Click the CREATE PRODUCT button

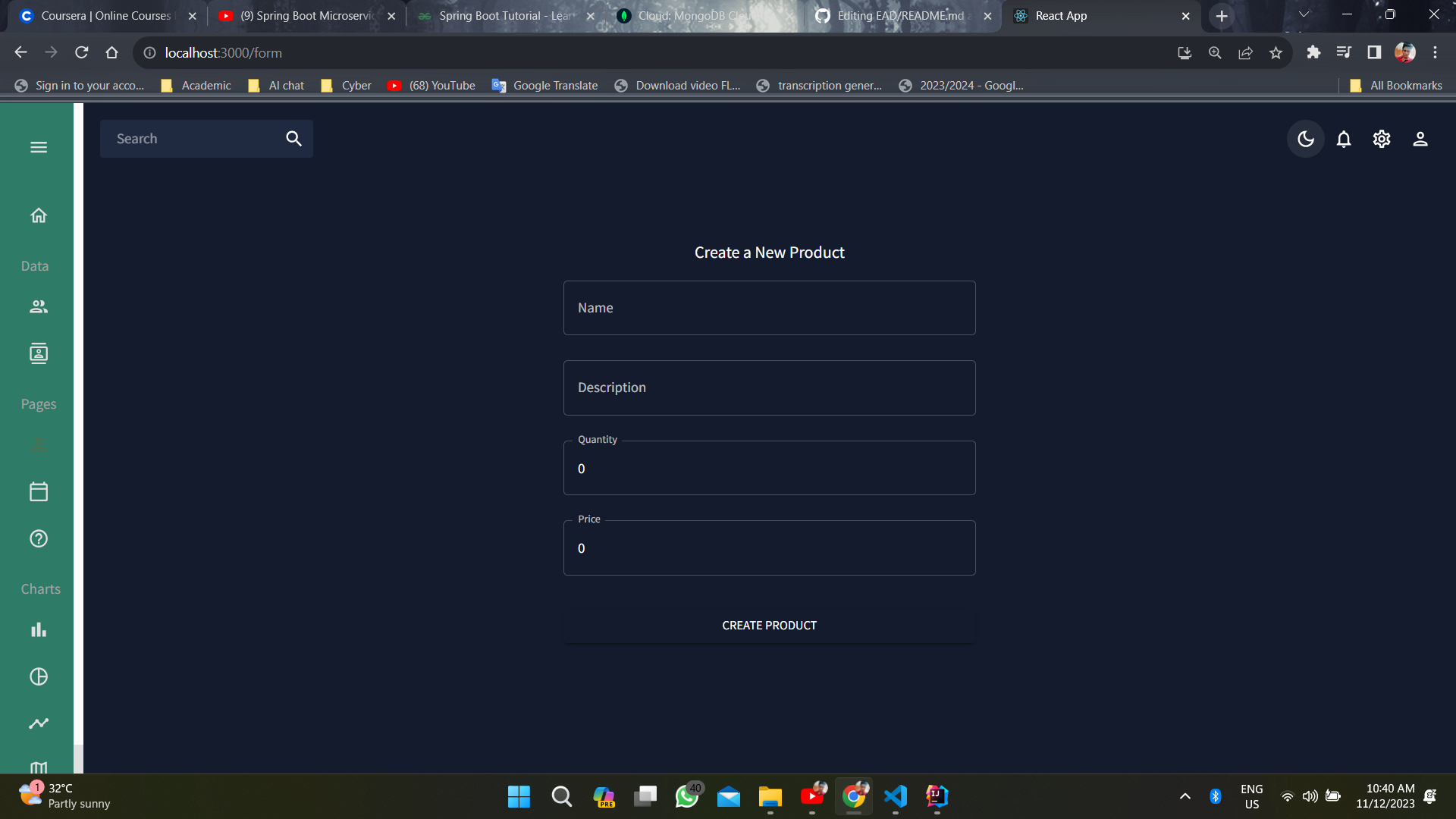(x=769, y=625)
